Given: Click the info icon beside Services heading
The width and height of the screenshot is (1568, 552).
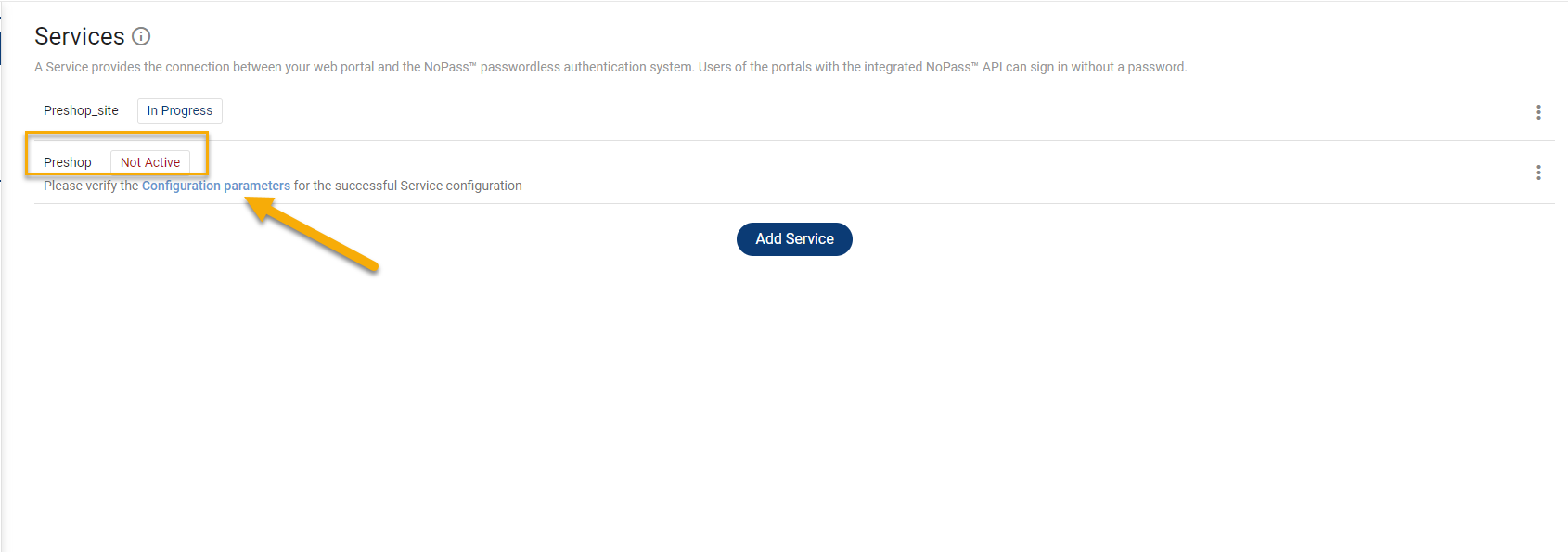Looking at the screenshot, I should pos(141,36).
